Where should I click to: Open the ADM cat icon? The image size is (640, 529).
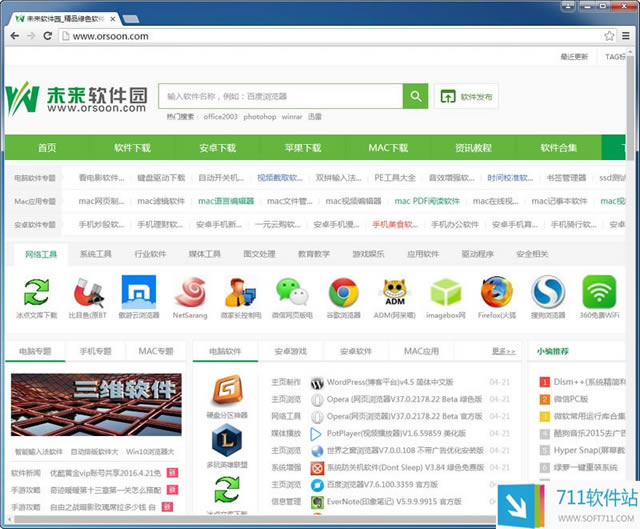pyautogui.click(x=395, y=292)
